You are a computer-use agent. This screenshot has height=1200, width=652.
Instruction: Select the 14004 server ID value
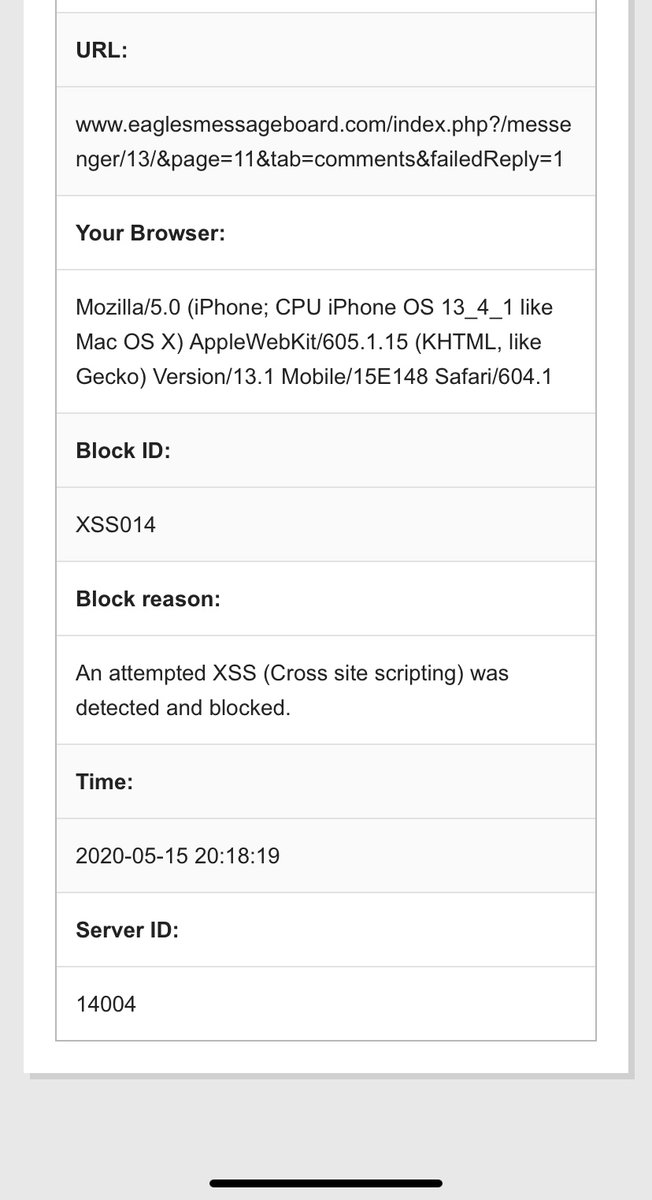pyautogui.click(x=106, y=1004)
